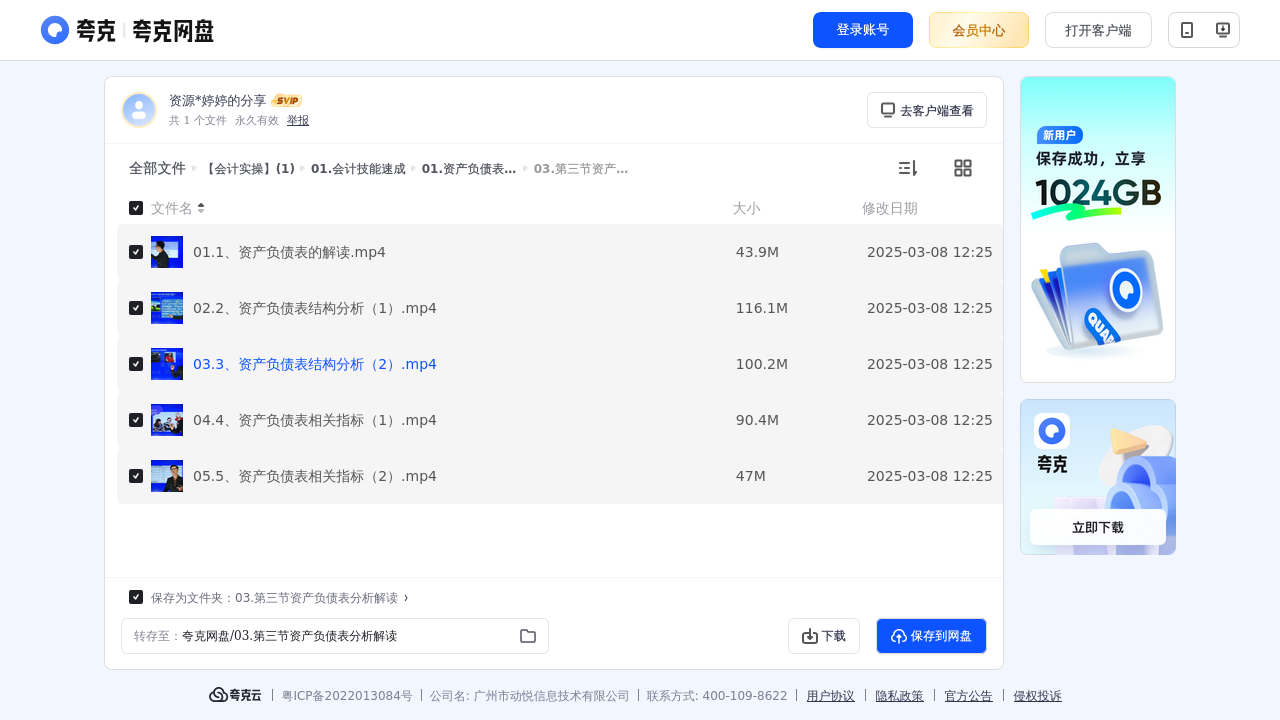Viewport: 1280px width, 720px height.
Task: Open 用户协议 footer link
Action: pyautogui.click(x=831, y=696)
